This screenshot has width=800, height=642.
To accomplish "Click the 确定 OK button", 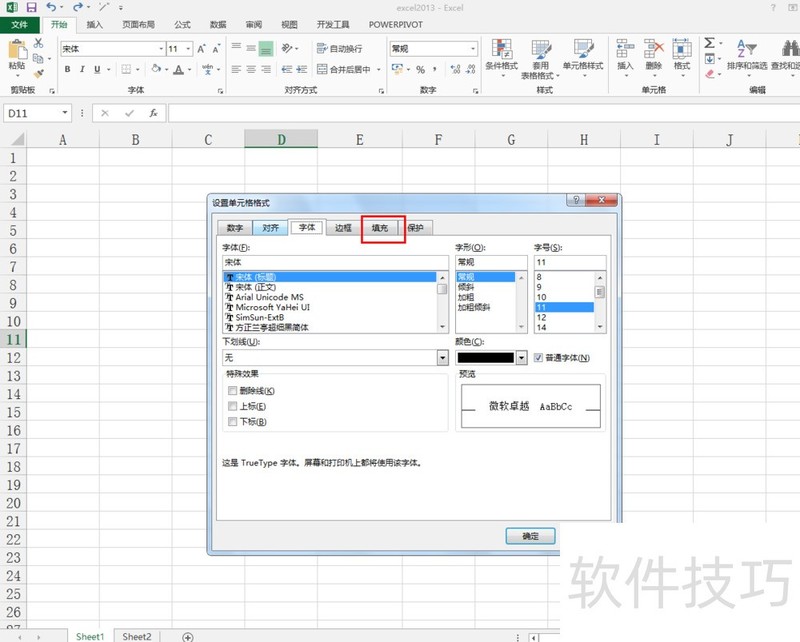I will 531,536.
